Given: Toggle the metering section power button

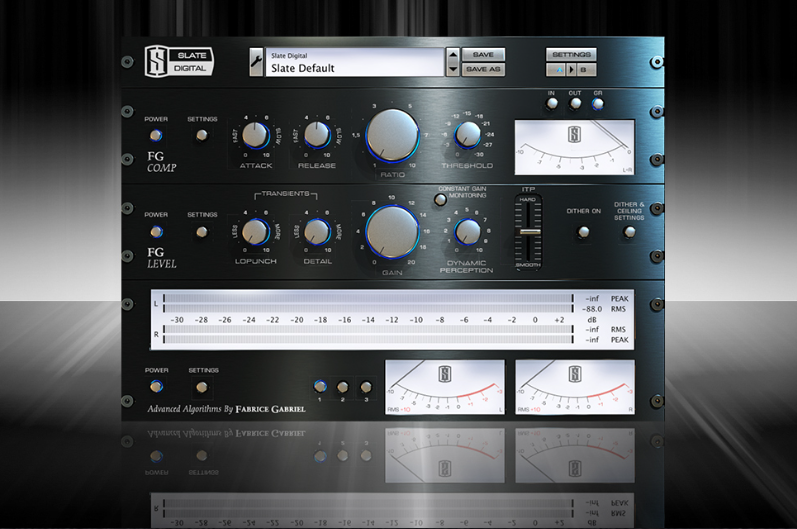Looking at the screenshot, I should pyautogui.click(x=157, y=387).
